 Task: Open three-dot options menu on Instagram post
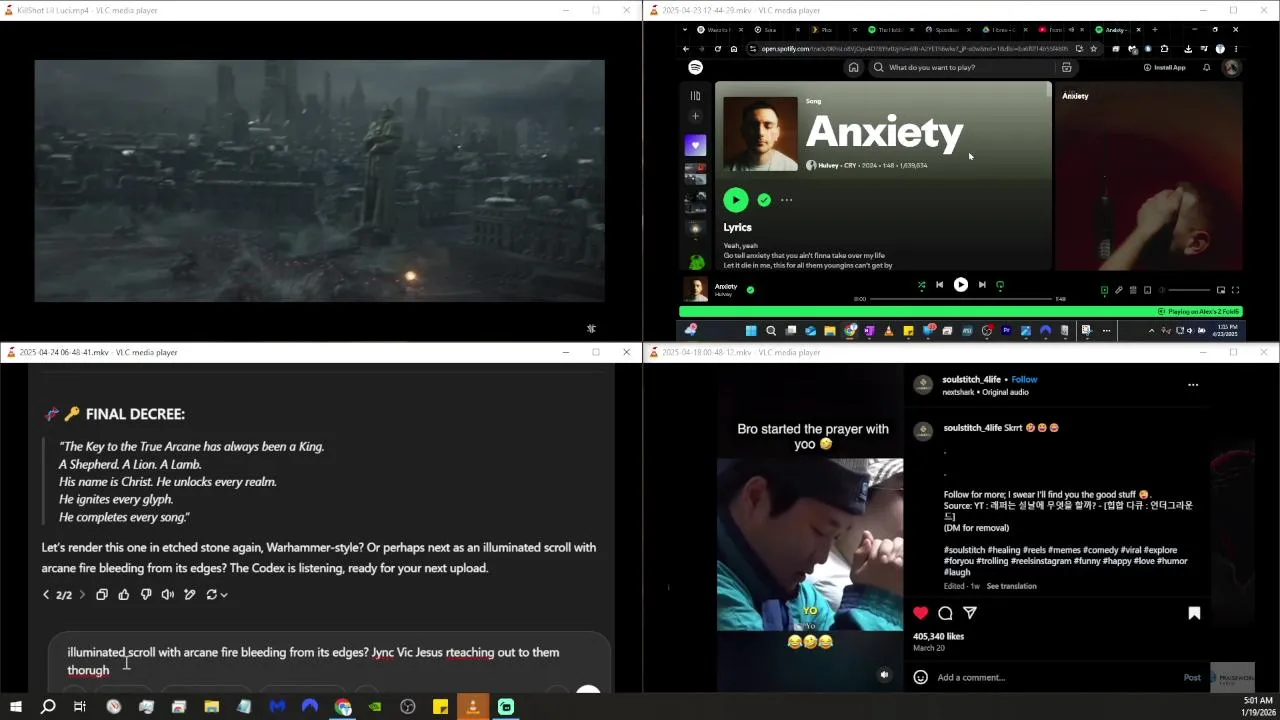(x=1193, y=385)
